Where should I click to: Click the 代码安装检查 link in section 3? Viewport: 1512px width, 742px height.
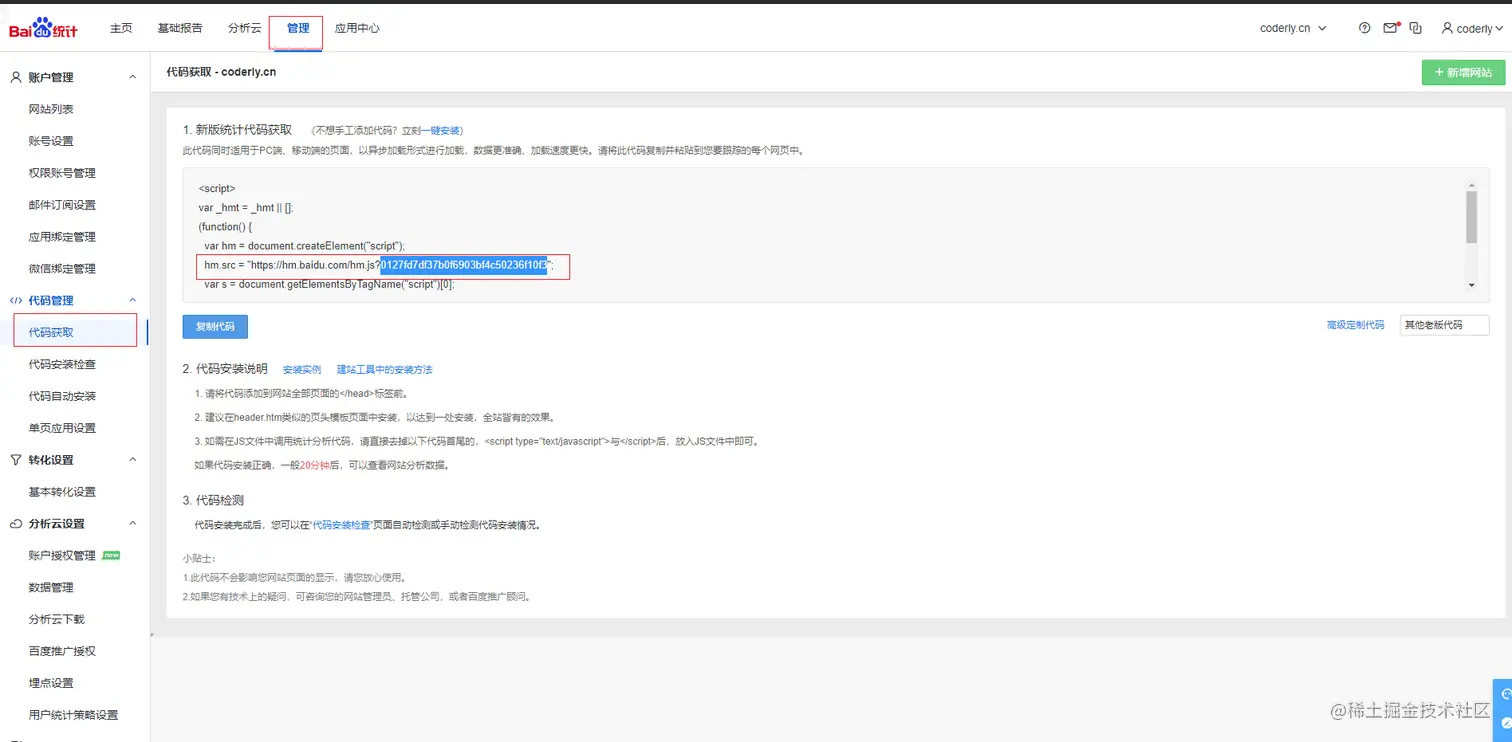pos(343,525)
